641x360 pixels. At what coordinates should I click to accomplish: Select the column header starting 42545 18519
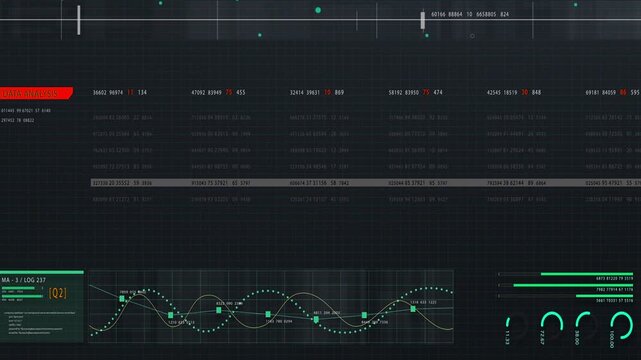(x=514, y=93)
